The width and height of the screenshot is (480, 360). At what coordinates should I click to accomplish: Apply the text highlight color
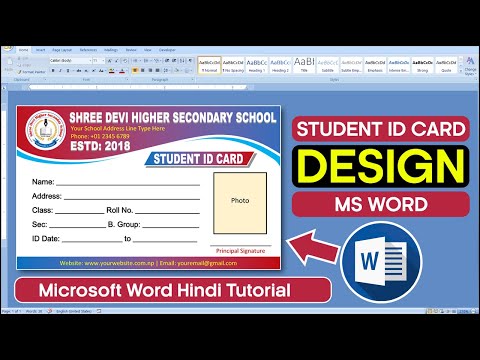(112, 71)
